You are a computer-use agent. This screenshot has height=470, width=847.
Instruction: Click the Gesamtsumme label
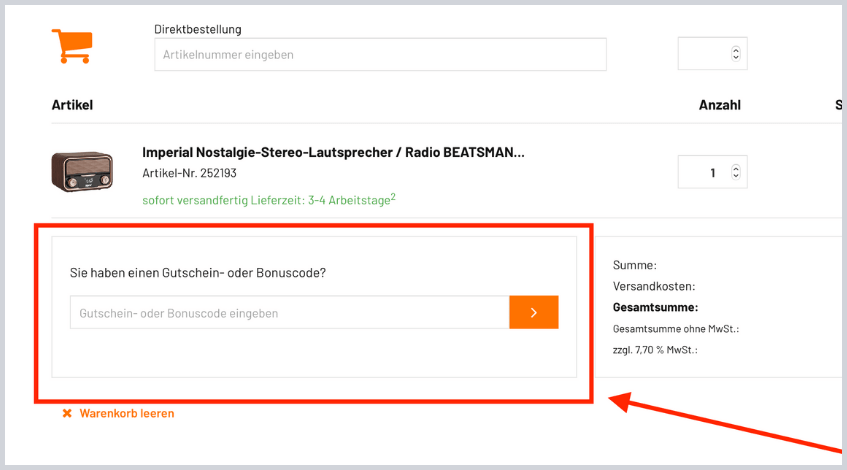tap(655, 307)
